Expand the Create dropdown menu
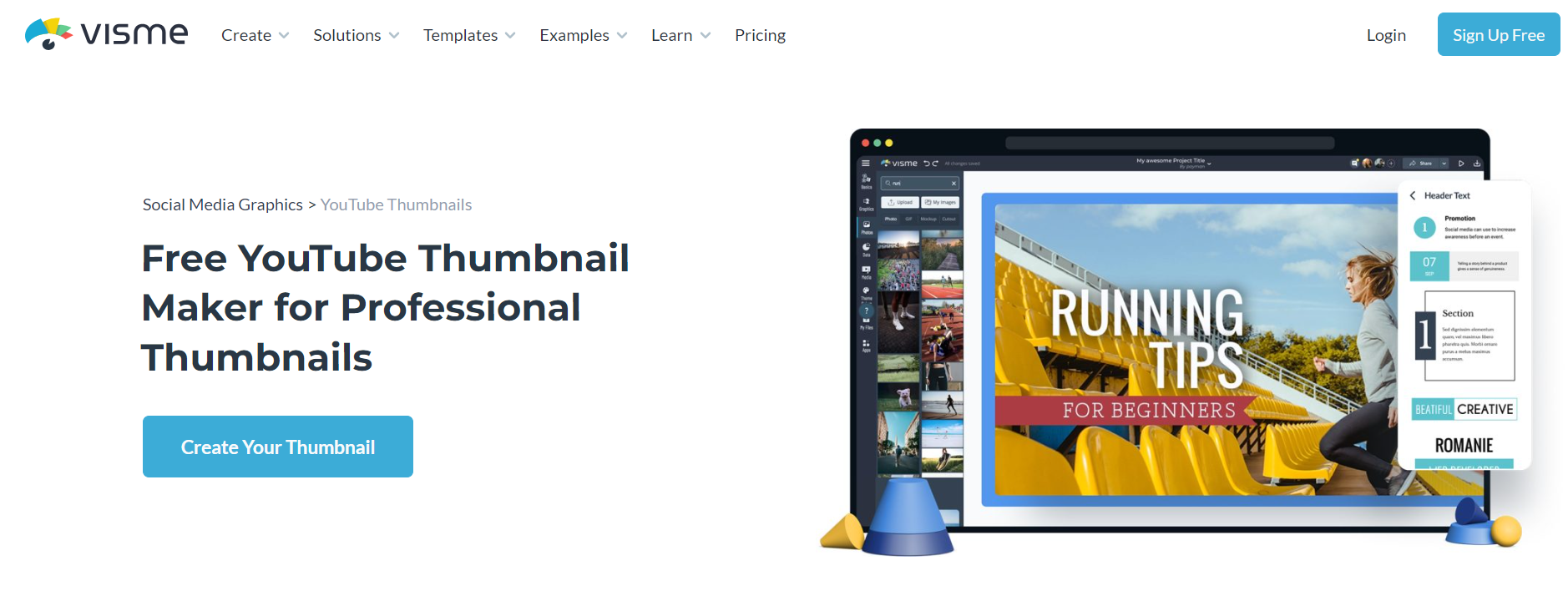The width and height of the screenshot is (1568, 606). coord(255,35)
